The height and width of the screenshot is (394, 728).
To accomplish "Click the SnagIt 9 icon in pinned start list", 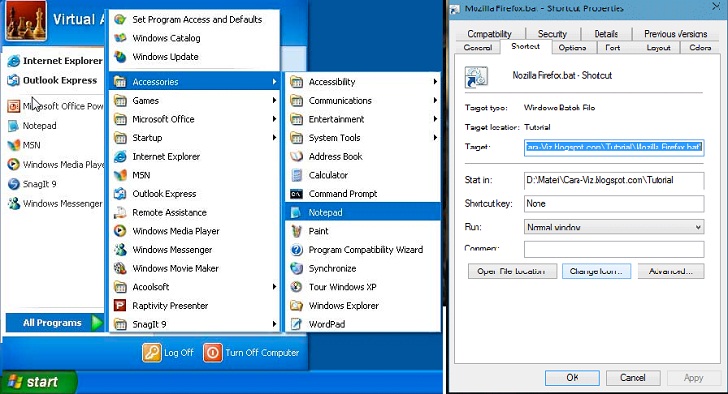I will point(14,184).
